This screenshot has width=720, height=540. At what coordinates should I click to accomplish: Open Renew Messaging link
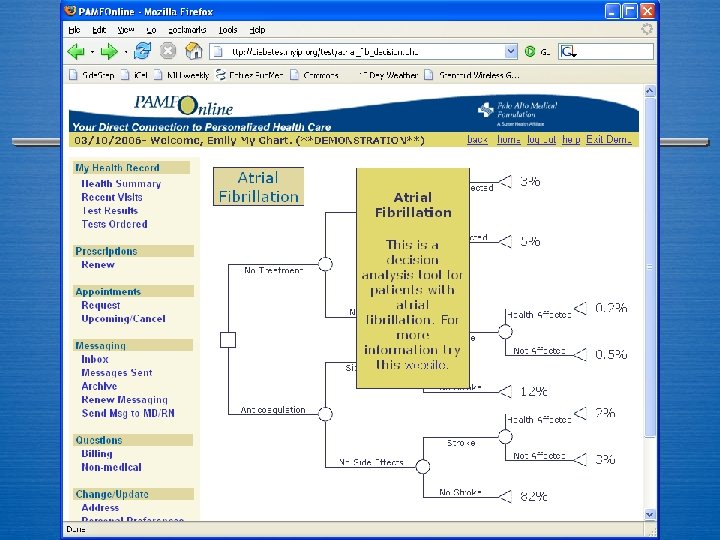click(124, 399)
